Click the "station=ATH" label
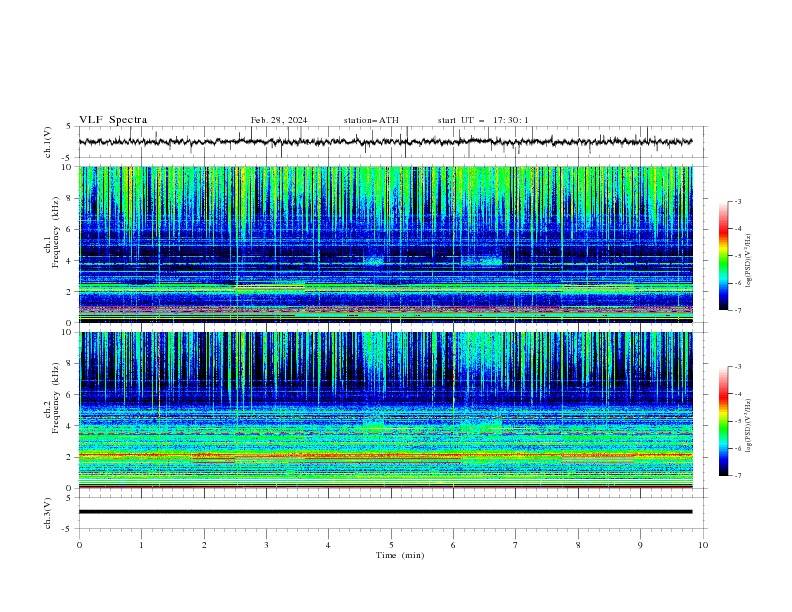Screen dimensions: 792x612 (x=371, y=120)
